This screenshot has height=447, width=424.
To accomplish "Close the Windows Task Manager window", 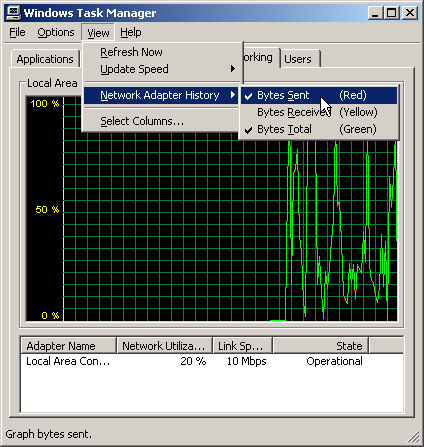I will point(410,13).
